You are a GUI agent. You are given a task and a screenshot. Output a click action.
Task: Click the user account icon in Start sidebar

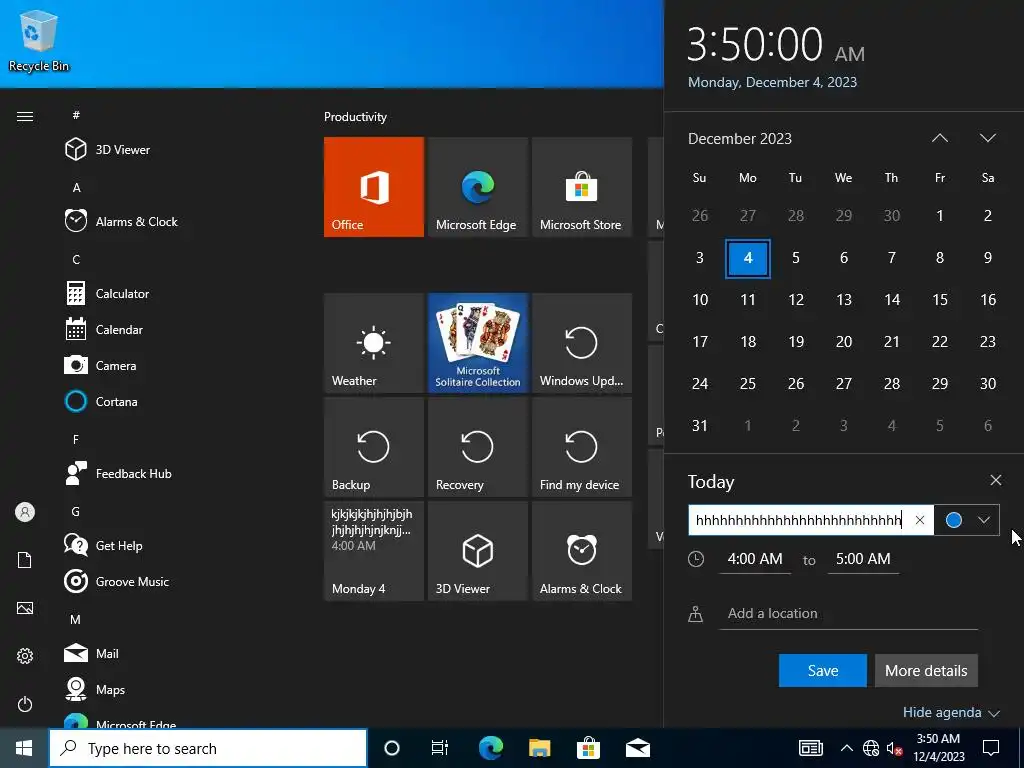(25, 512)
